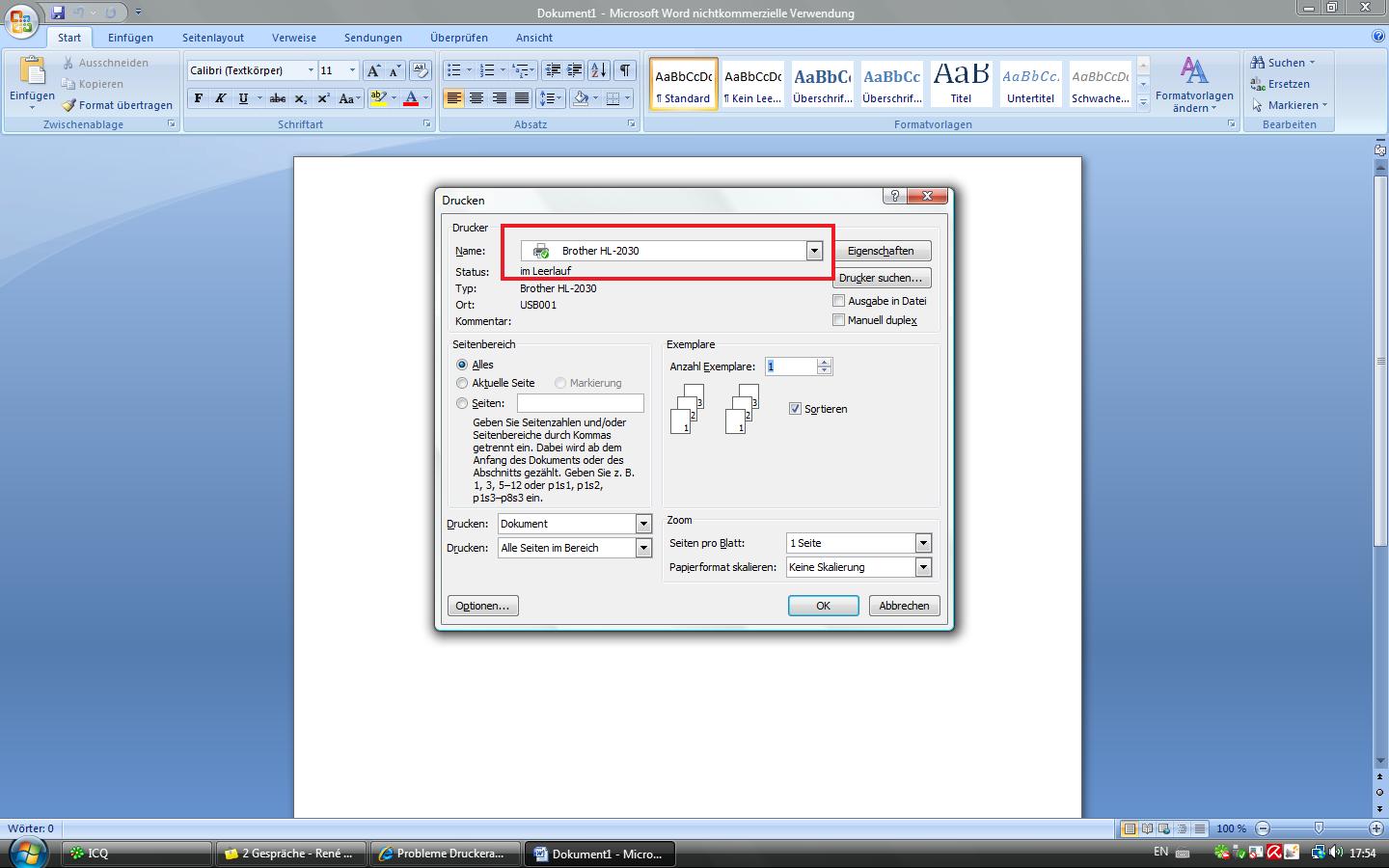Apply subscript formatting
The width and height of the screenshot is (1389, 868).
[301, 98]
